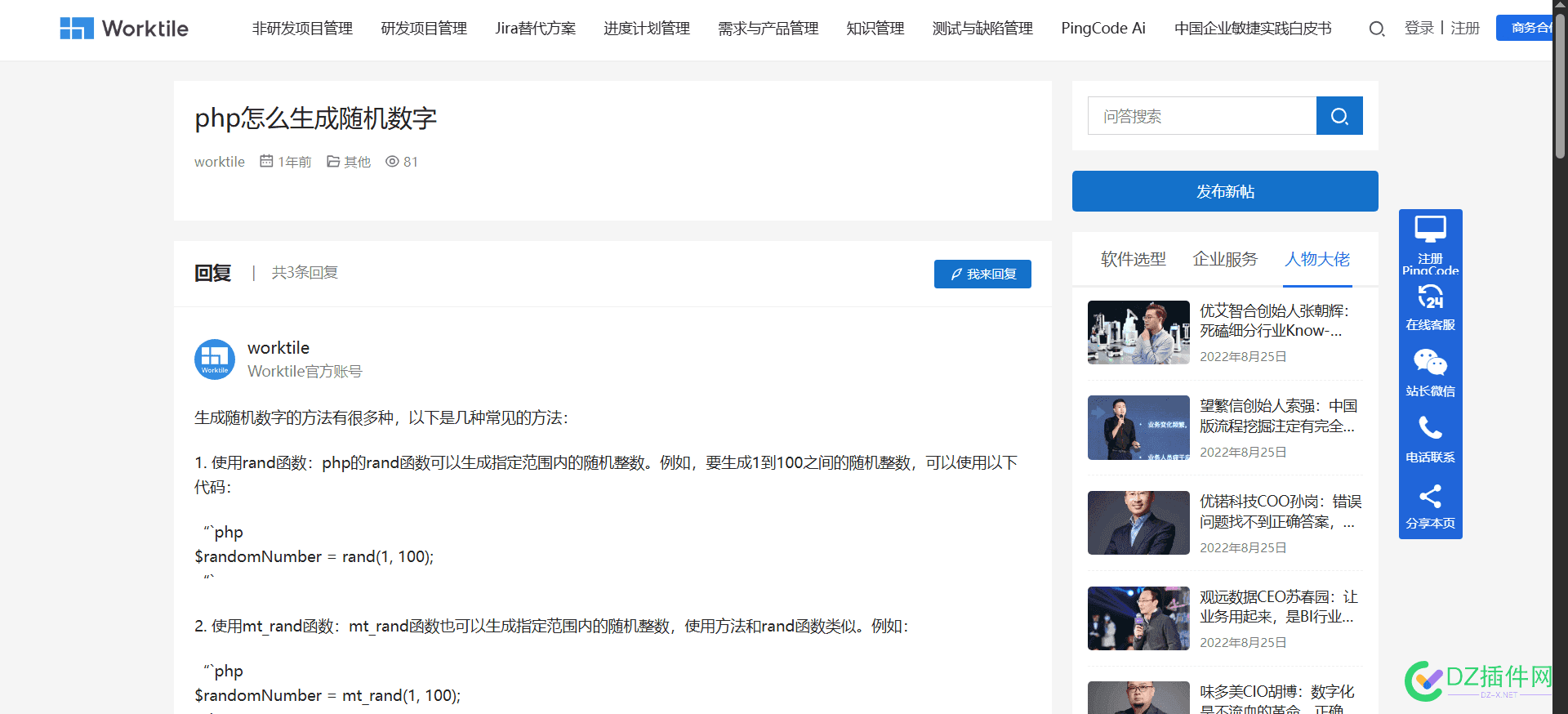
Task: Open the header search magnifier icon
Action: pyautogui.click(x=1377, y=29)
